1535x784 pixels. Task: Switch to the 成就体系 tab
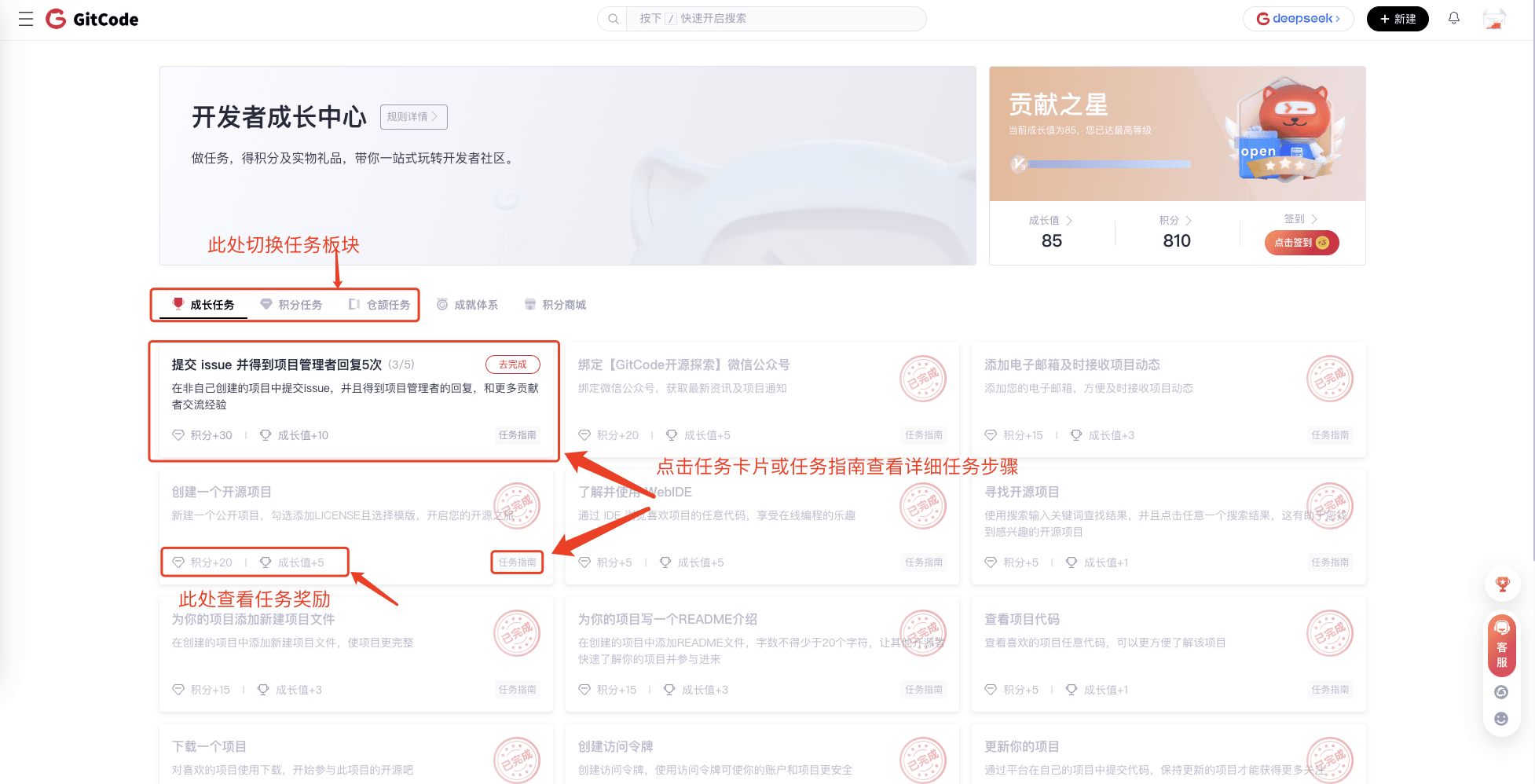(467, 305)
